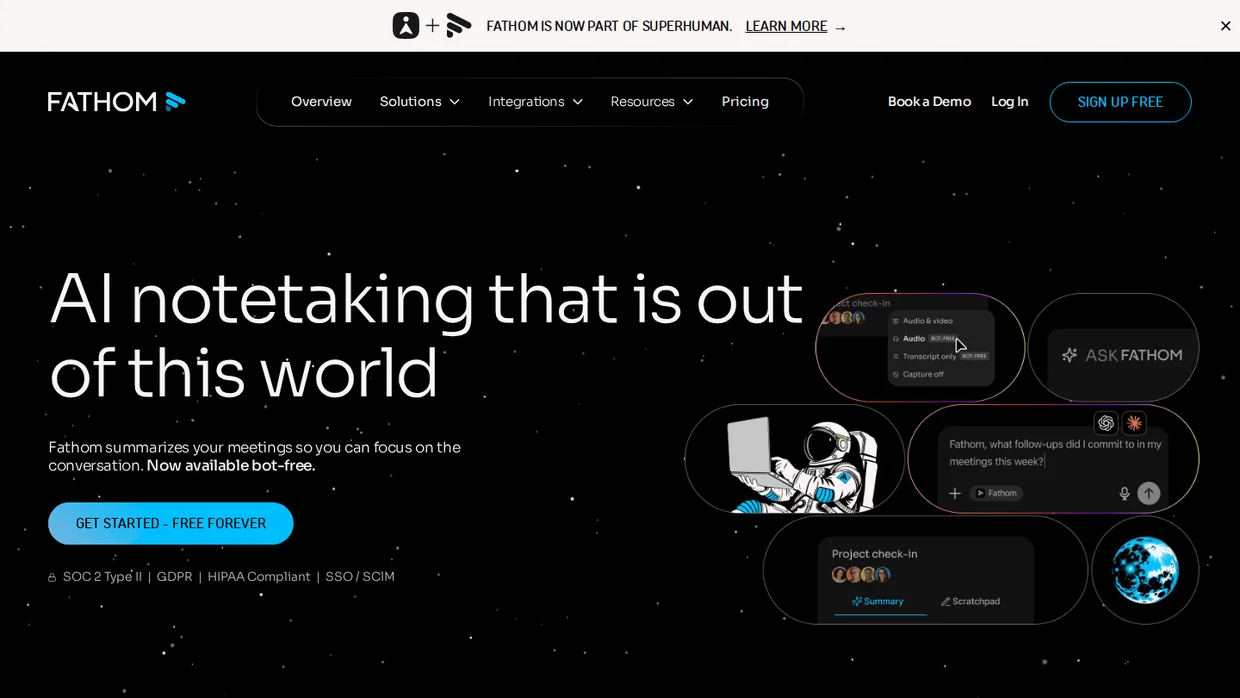Viewport: 1240px width, 698px height.
Task: Expand the Resources chevron arrow
Action: click(x=687, y=102)
